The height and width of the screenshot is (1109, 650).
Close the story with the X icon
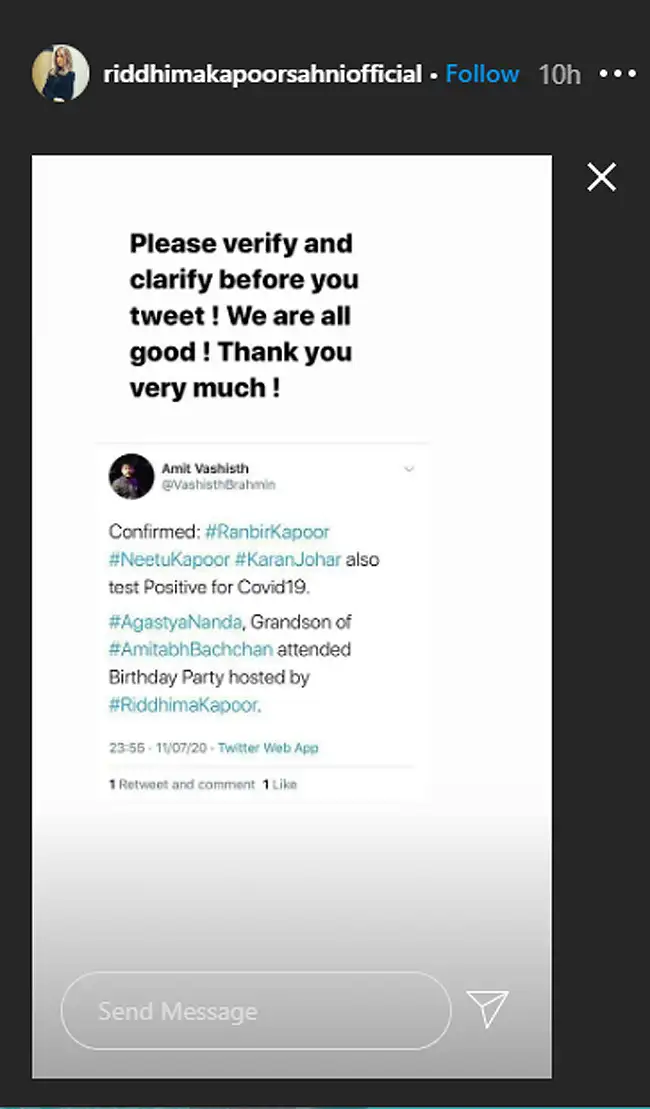click(x=601, y=178)
